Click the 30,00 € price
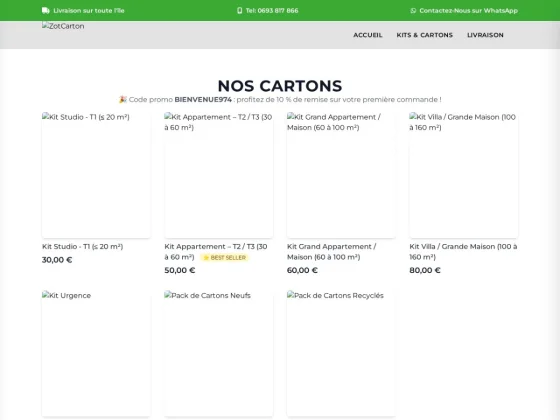 tap(57, 260)
